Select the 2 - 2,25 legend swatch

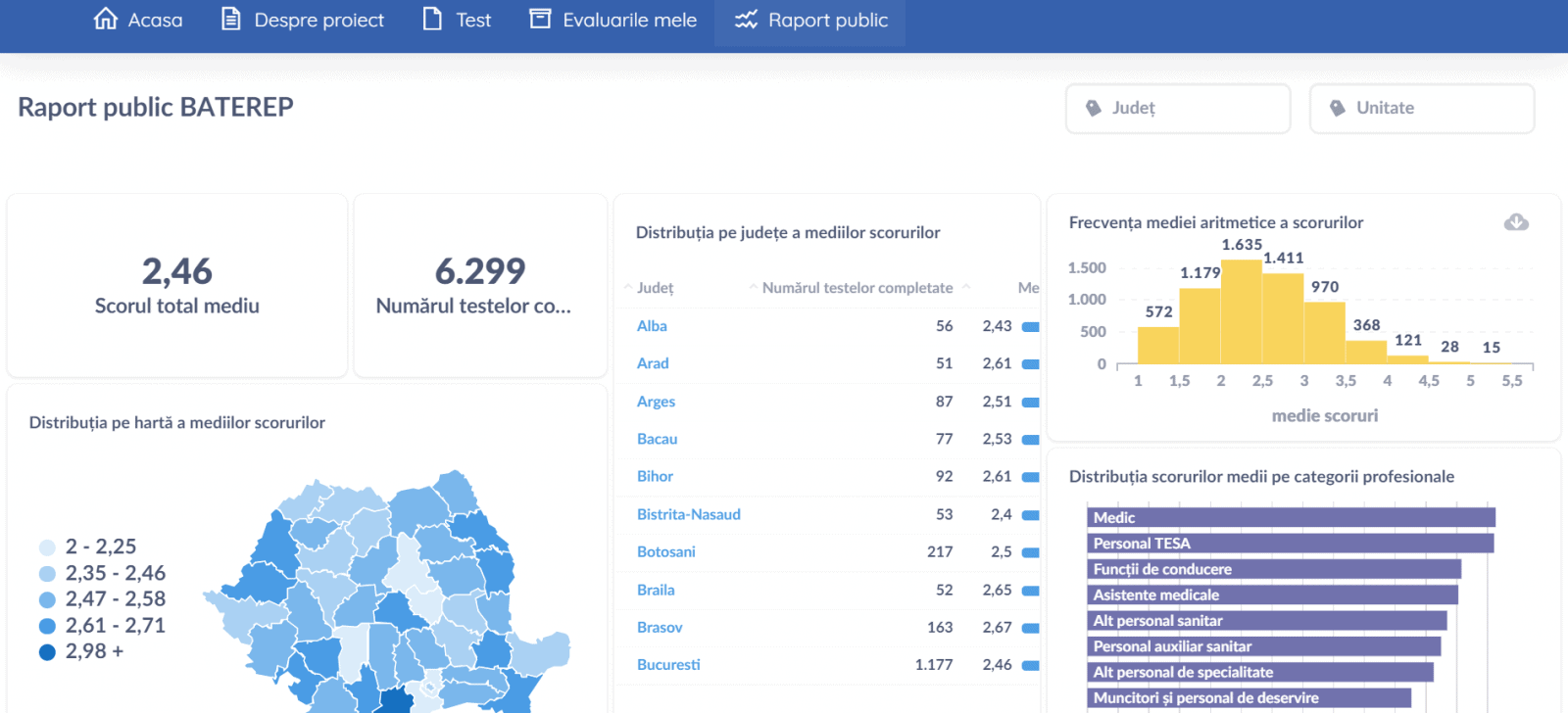point(47,547)
